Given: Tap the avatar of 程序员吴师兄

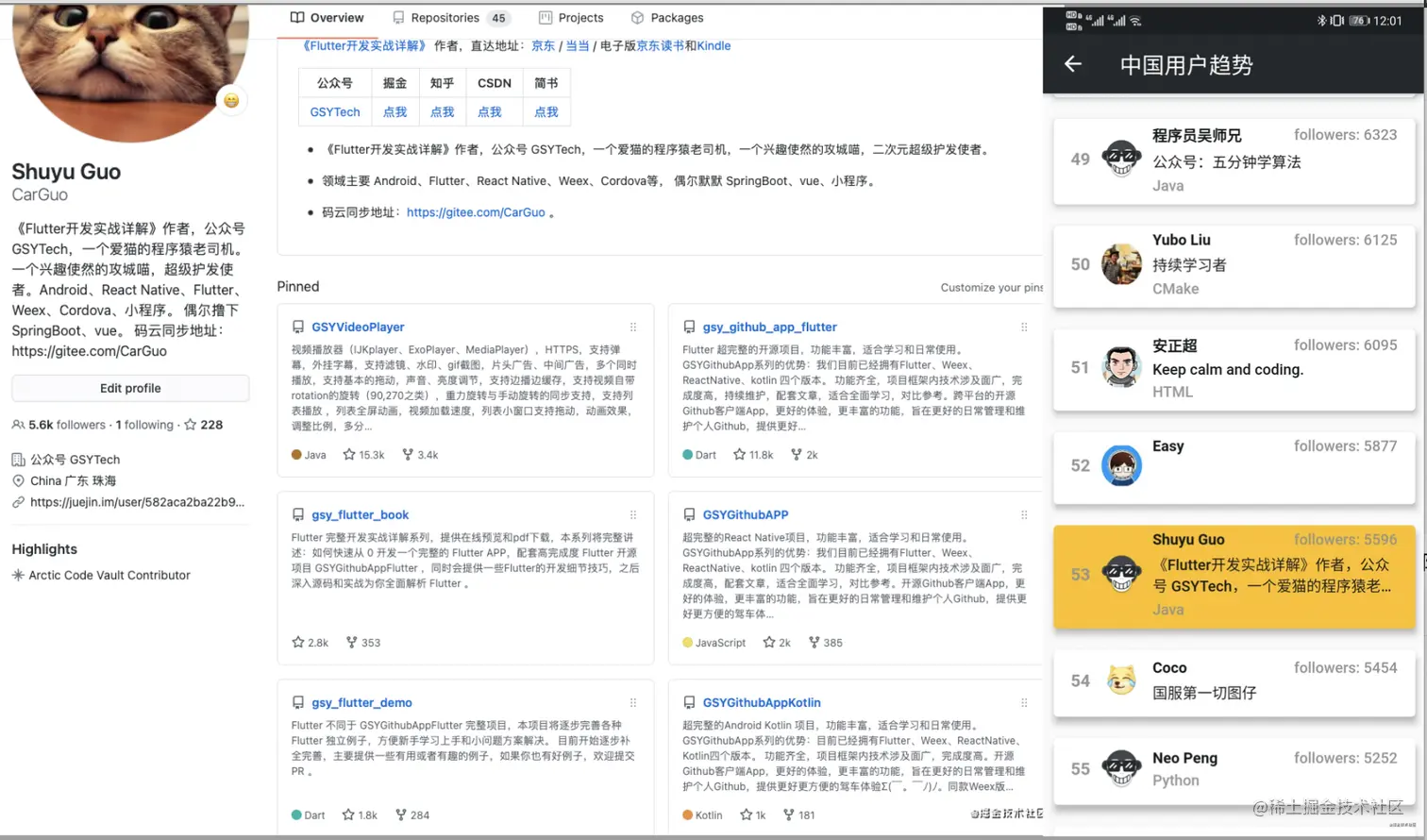Looking at the screenshot, I should point(1121,159).
